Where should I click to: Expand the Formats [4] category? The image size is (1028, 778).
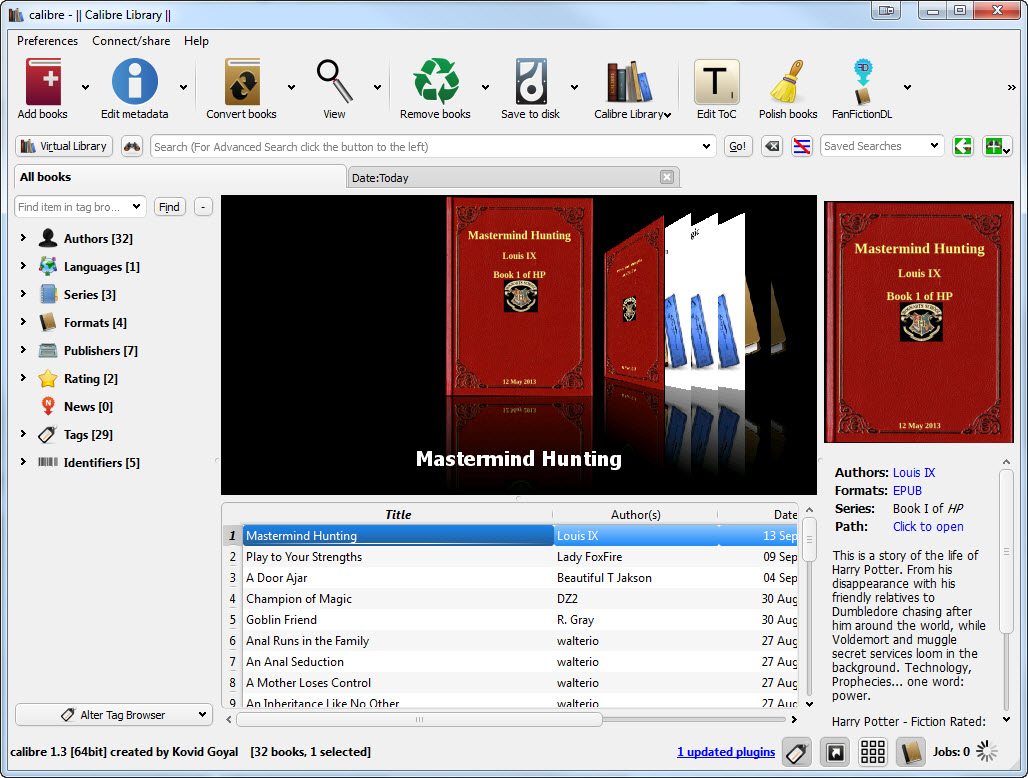[x=23, y=322]
